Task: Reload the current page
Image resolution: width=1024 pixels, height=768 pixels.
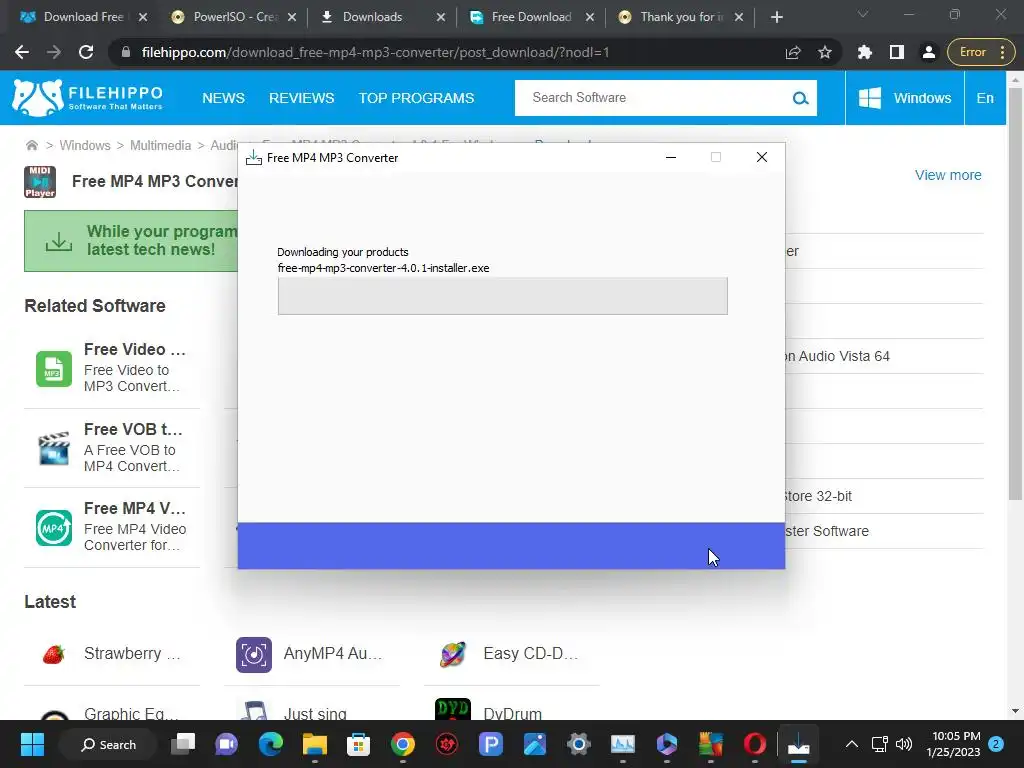Action: point(86,52)
